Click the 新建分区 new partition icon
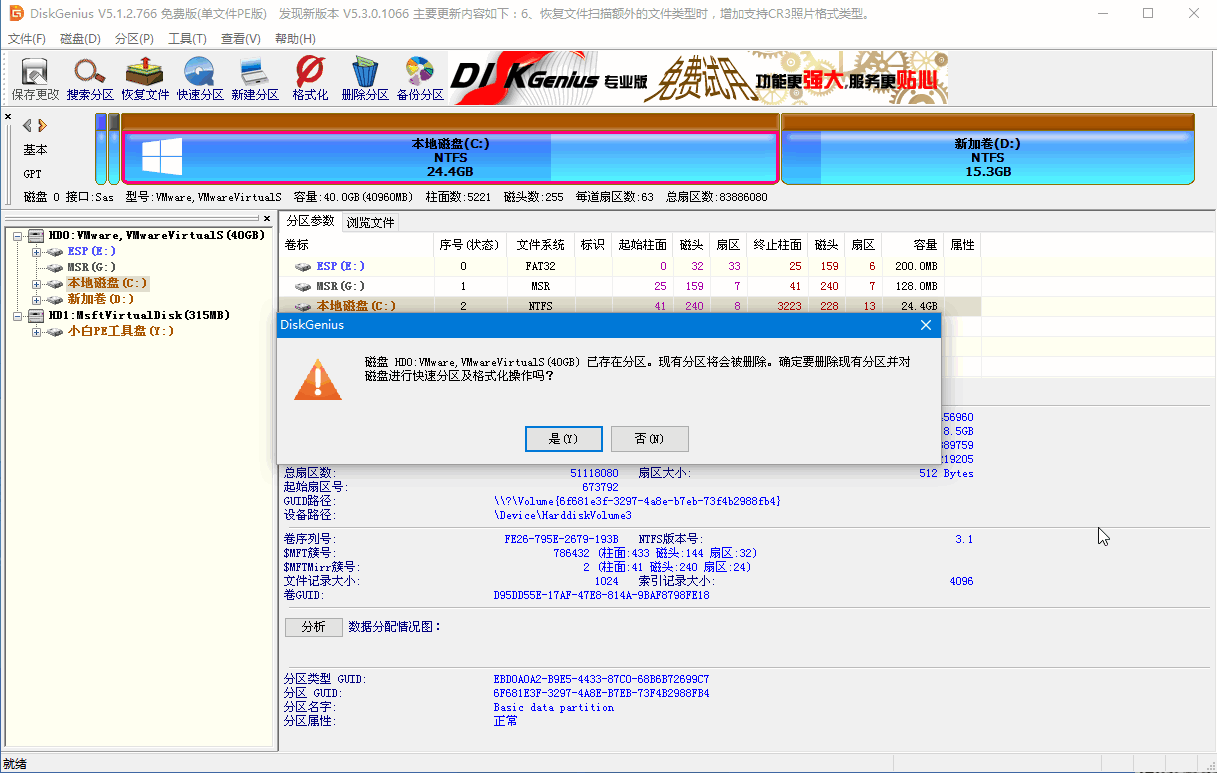 [x=254, y=78]
